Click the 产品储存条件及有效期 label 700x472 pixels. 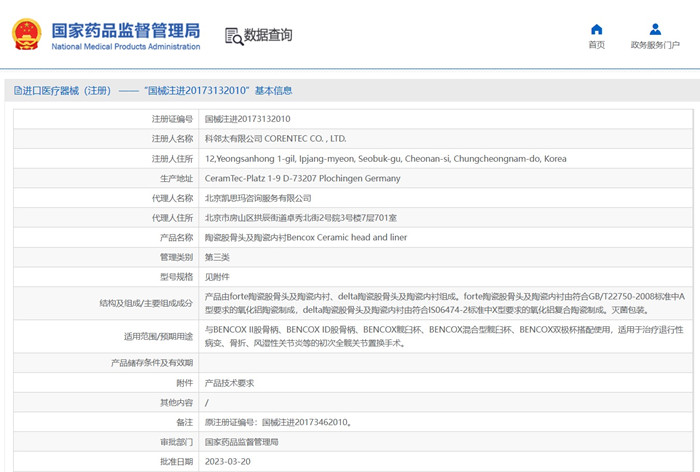click(x=152, y=363)
